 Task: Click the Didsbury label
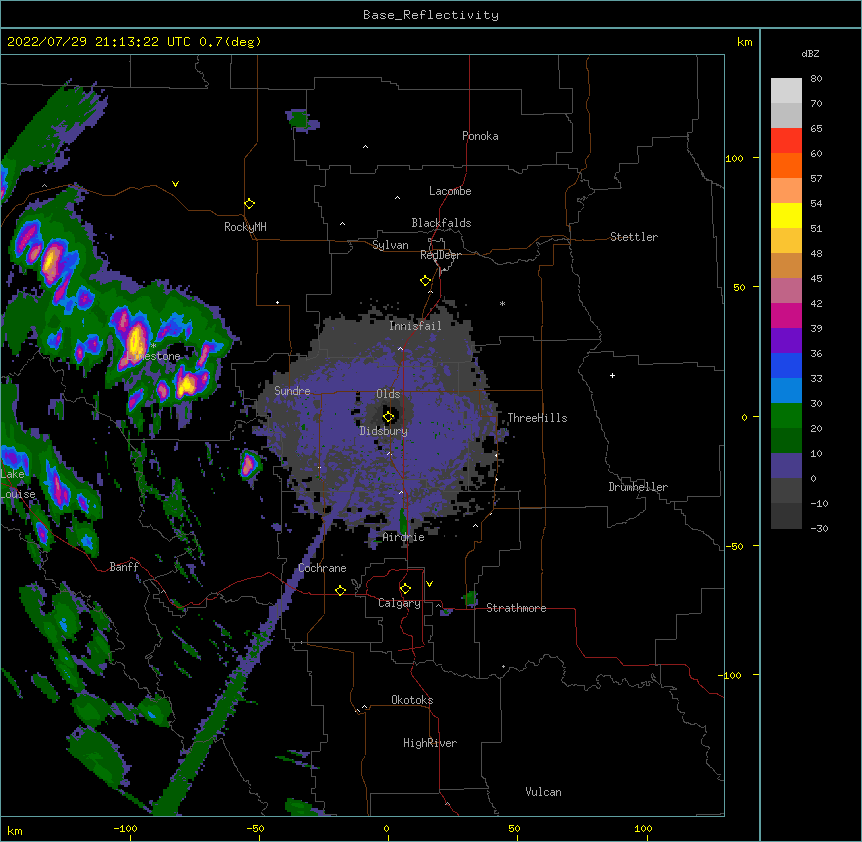tap(383, 431)
